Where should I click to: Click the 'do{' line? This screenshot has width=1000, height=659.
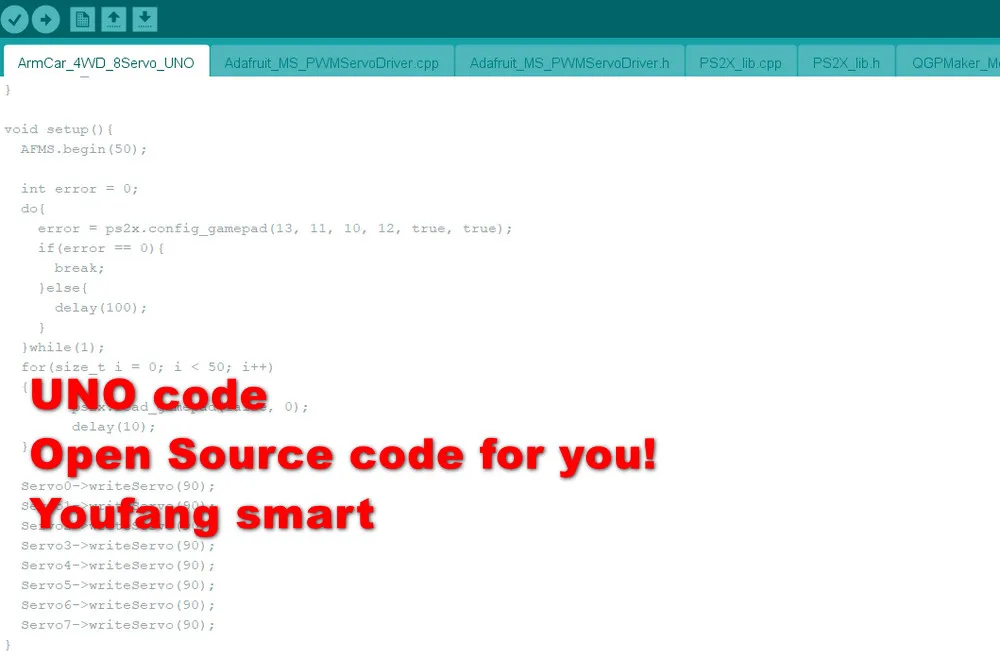[33, 209]
